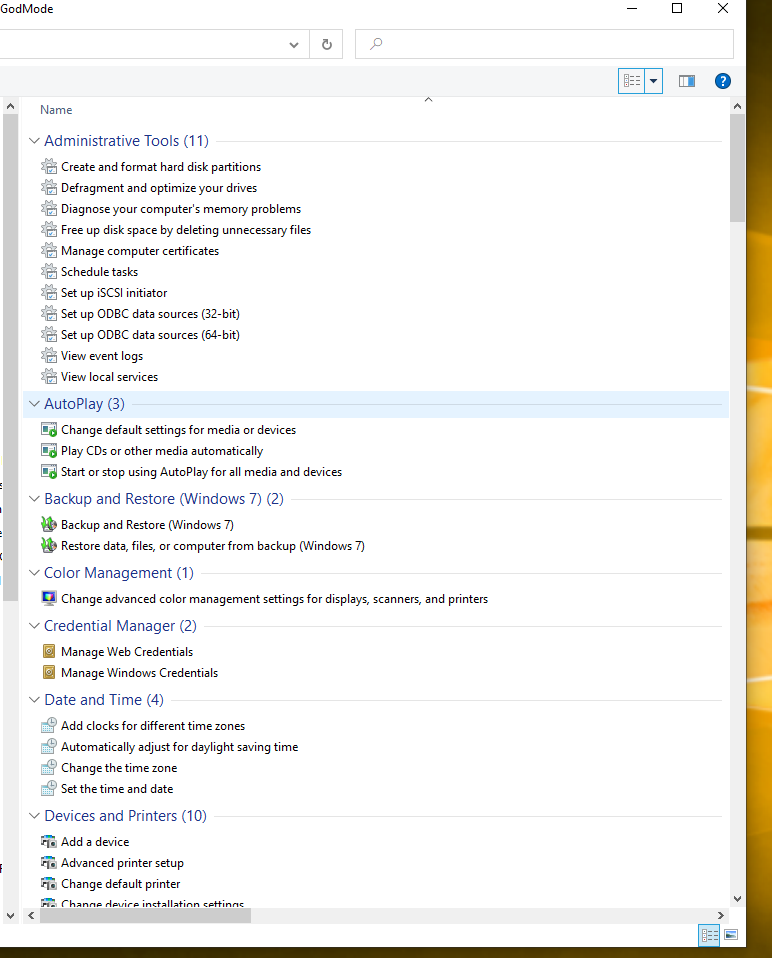This screenshot has height=958, width=772.
Task: Collapse the Administrative Tools group
Action: [35, 141]
